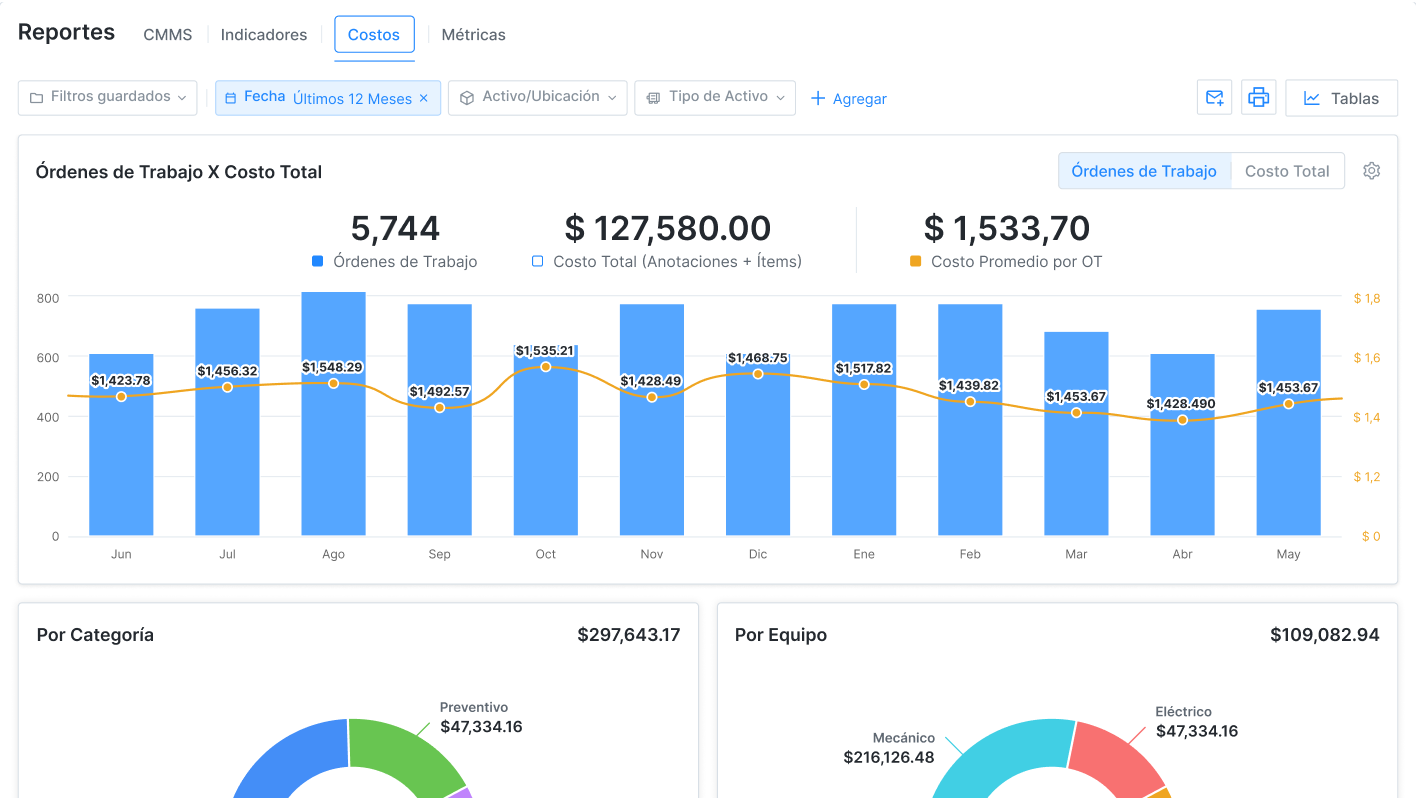Click the Oct data point on the line
The image size is (1416, 798).
[546, 367]
